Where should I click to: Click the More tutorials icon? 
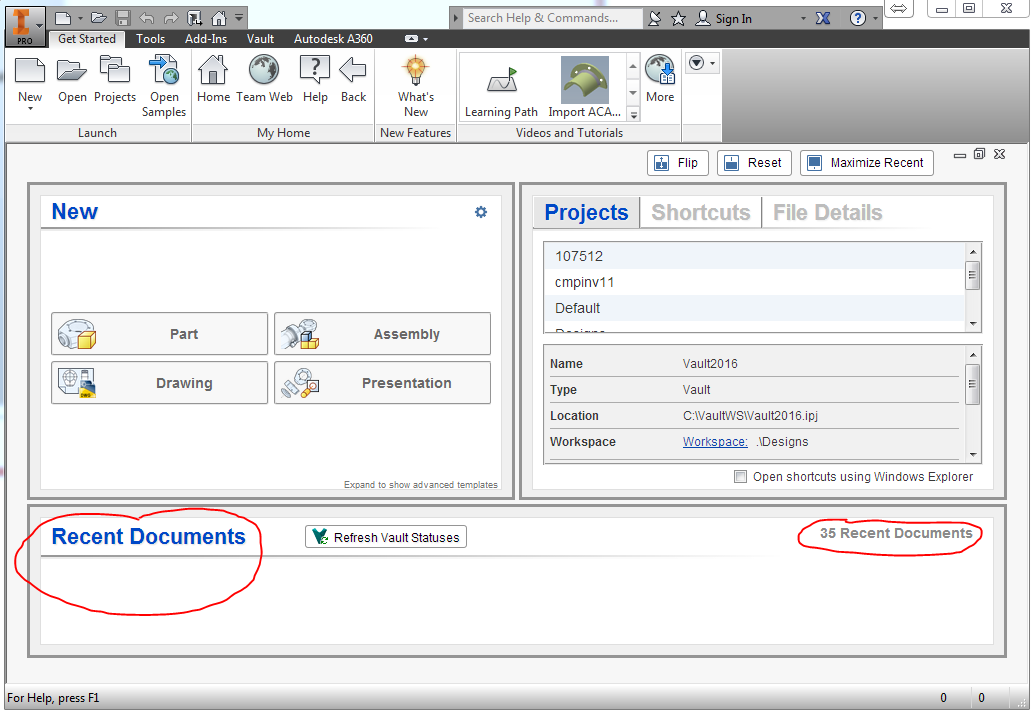659,70
